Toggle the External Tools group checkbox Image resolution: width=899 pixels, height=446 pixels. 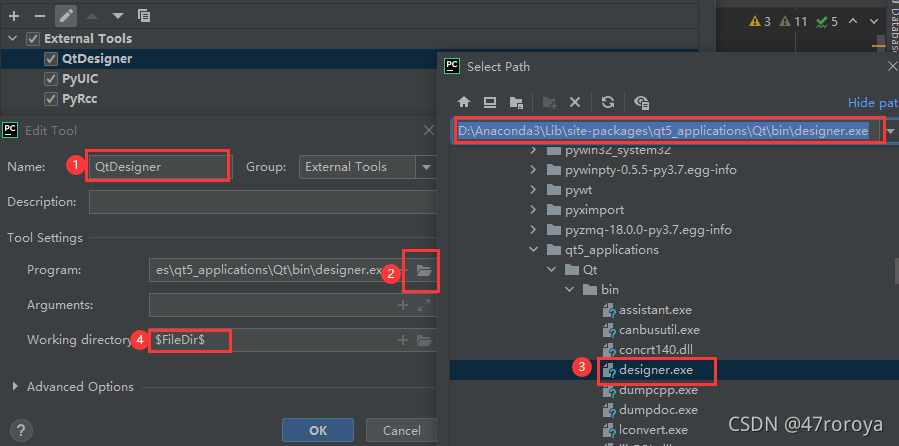[x=33, y=39]
